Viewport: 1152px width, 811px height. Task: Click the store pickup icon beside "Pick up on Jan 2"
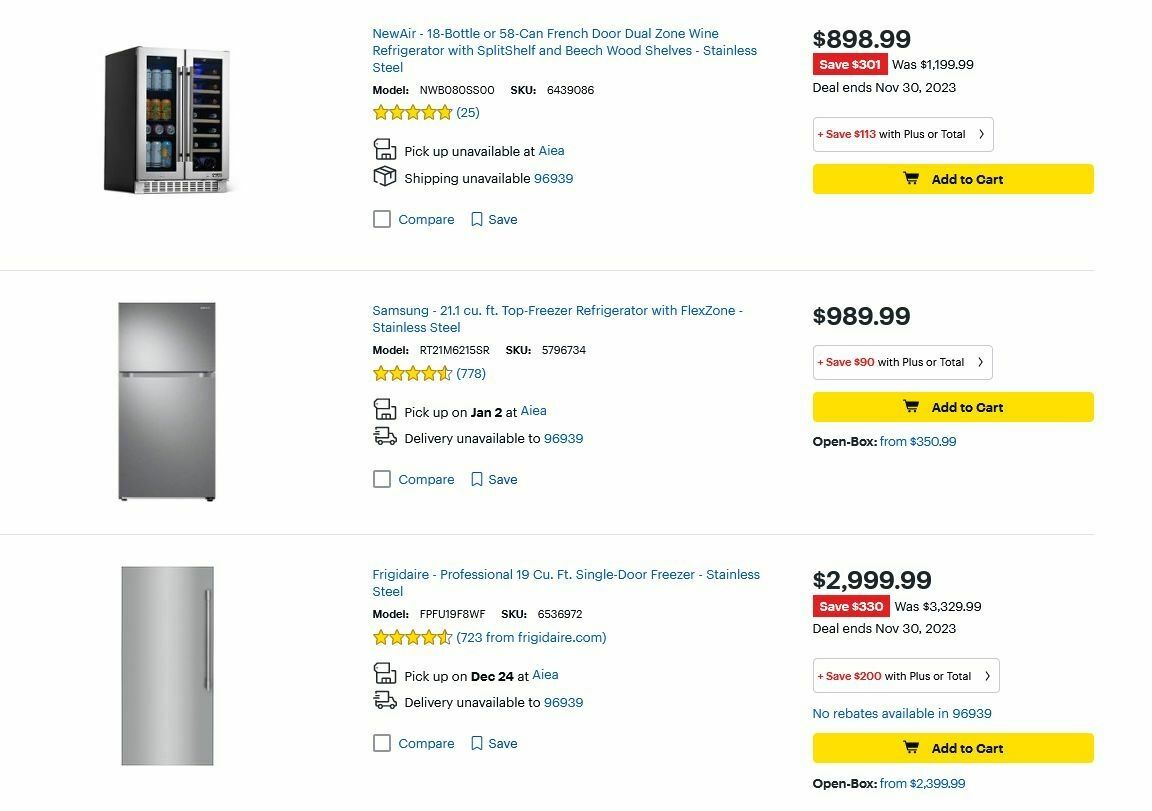point(384,409)
